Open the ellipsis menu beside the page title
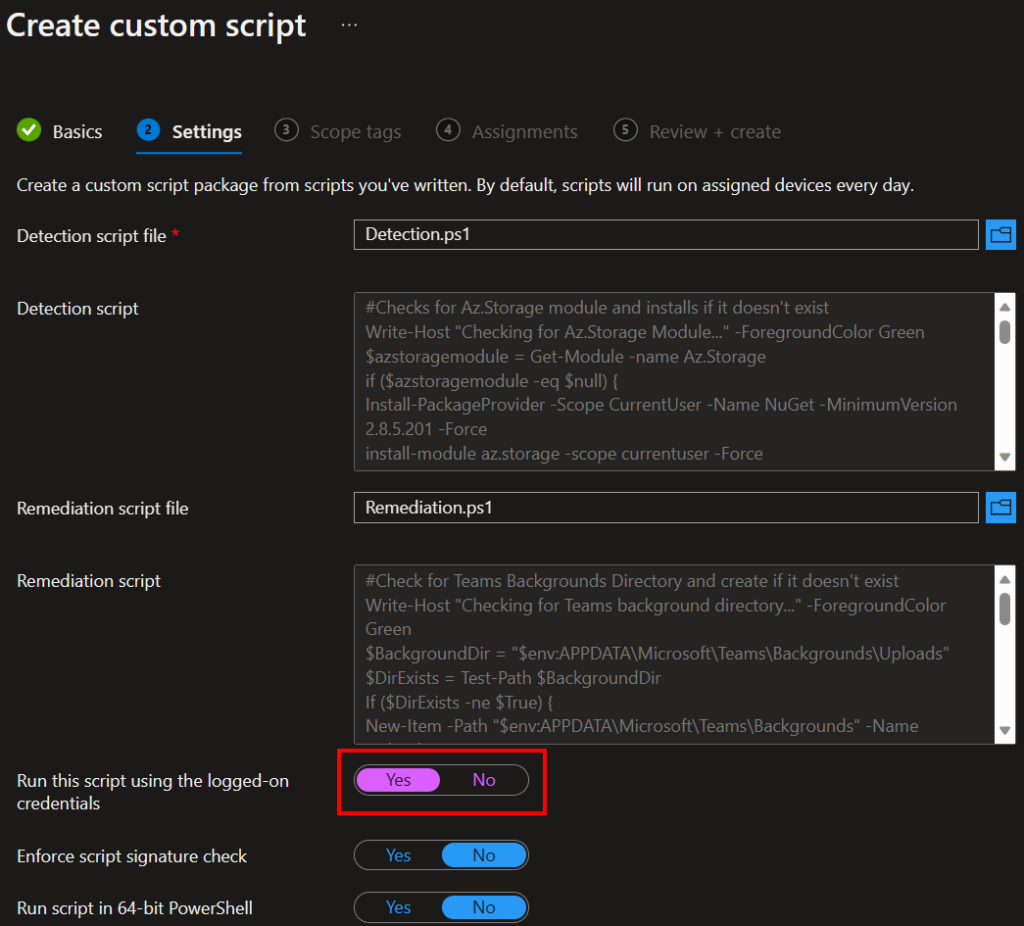Screen dimensions: 1024x926 tap(349, 26)
